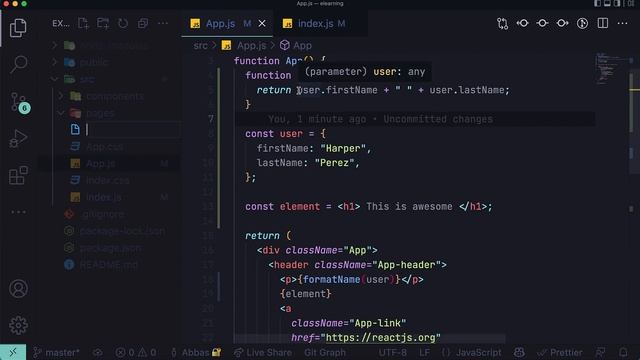Image resolution: width=640 pixels, height=360 pixels.
Task: Click New Folder icon in Explorer header
Action: tap(103, 23)
